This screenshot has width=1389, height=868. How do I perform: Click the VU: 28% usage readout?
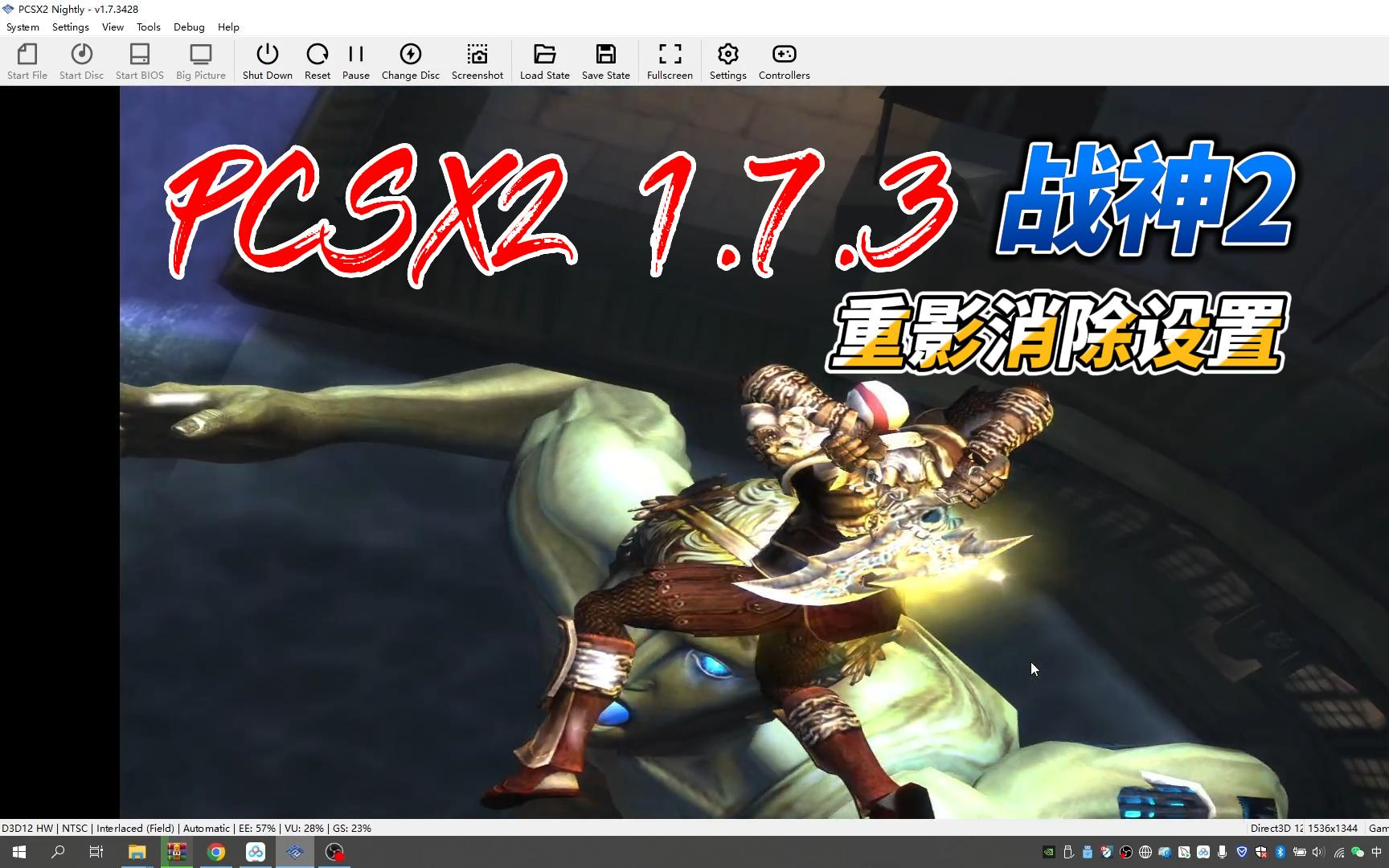[305, 828]
